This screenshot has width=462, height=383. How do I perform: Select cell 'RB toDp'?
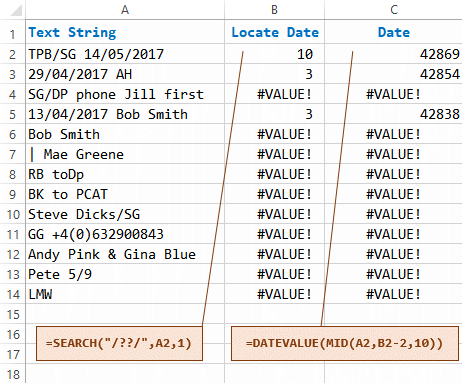[125, 174]
